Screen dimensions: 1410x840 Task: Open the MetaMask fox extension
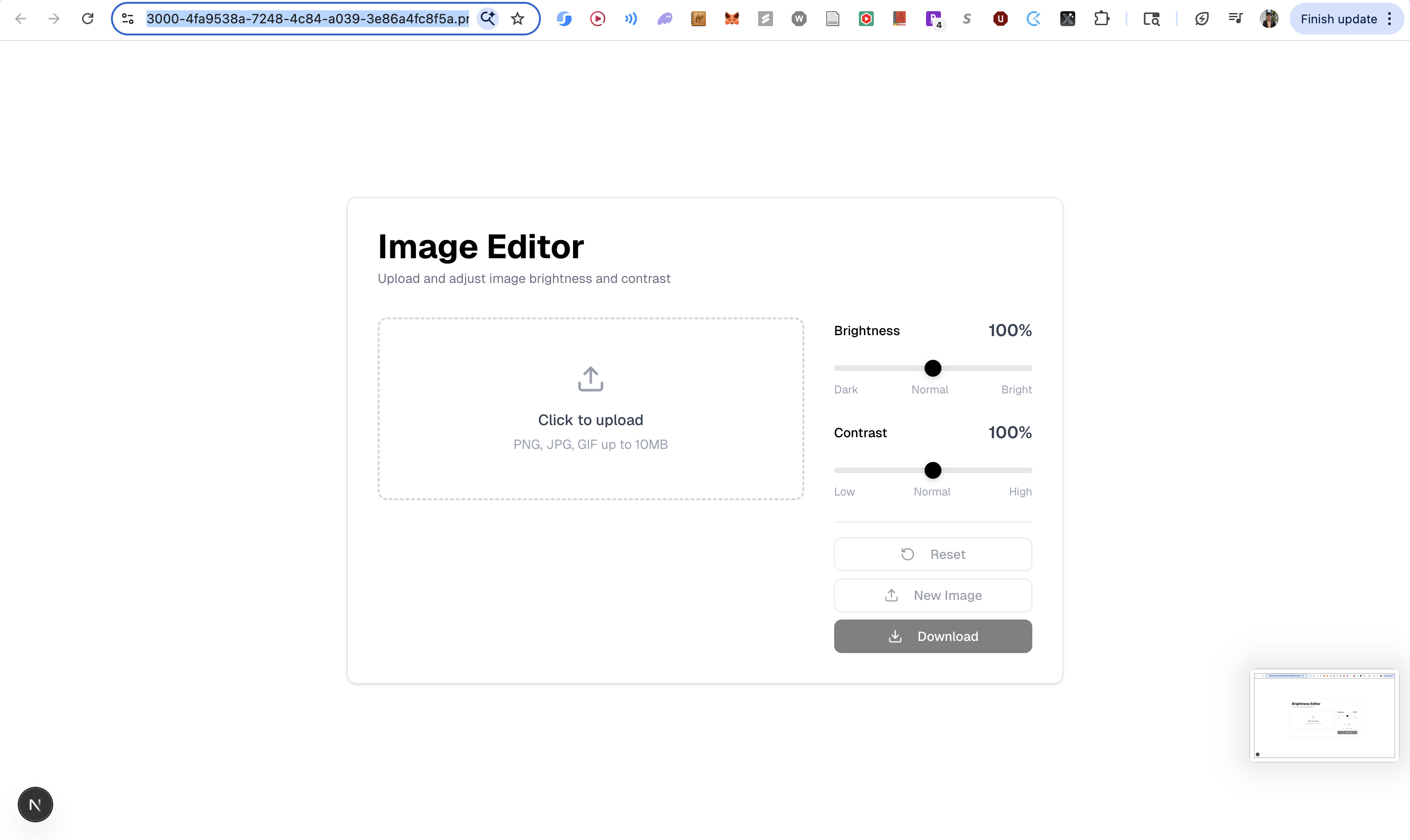(x=732, y=19)
